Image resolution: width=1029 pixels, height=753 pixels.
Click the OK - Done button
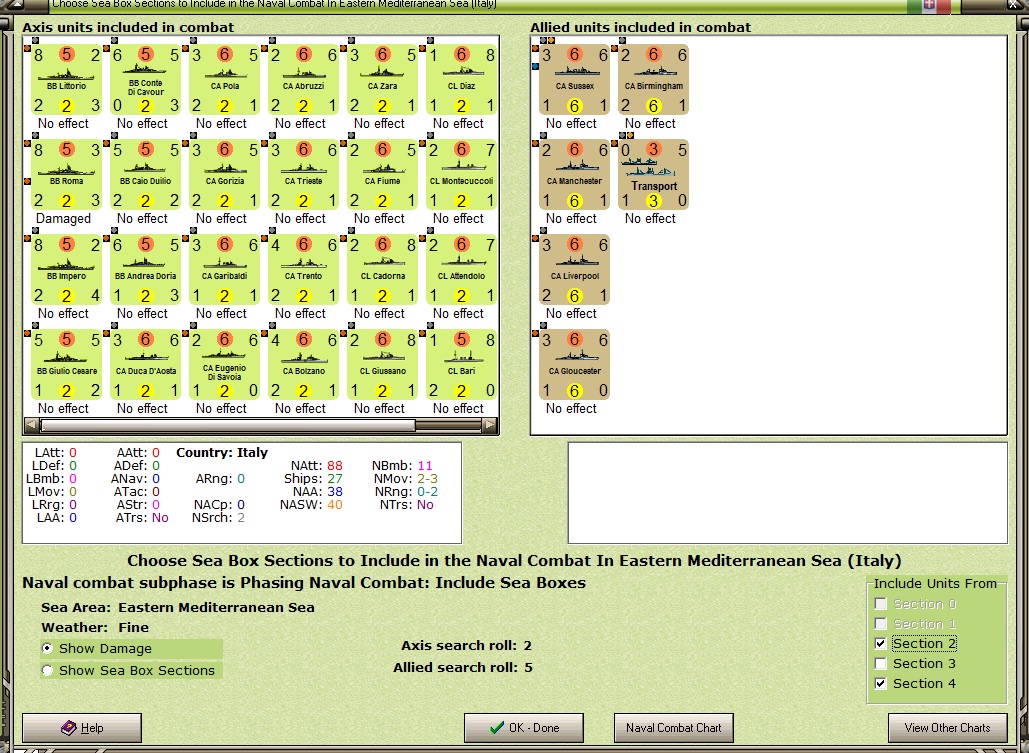(524, 727)
